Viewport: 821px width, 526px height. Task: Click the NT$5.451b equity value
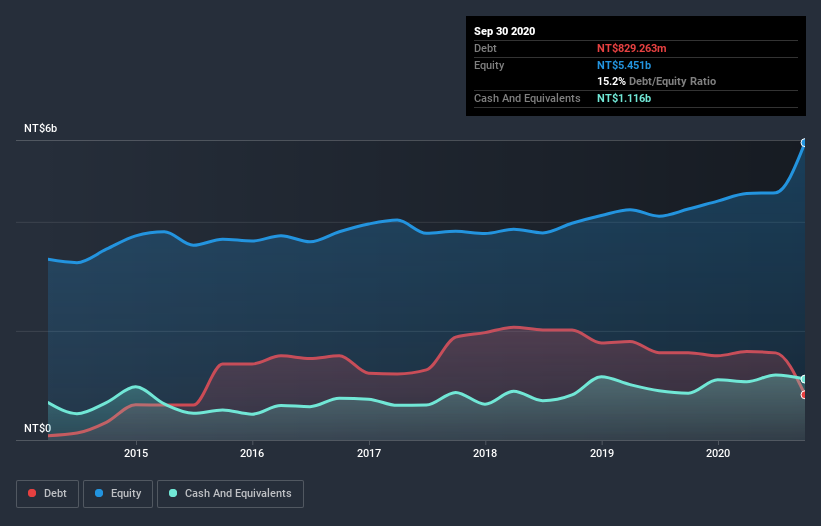(624, 65)
